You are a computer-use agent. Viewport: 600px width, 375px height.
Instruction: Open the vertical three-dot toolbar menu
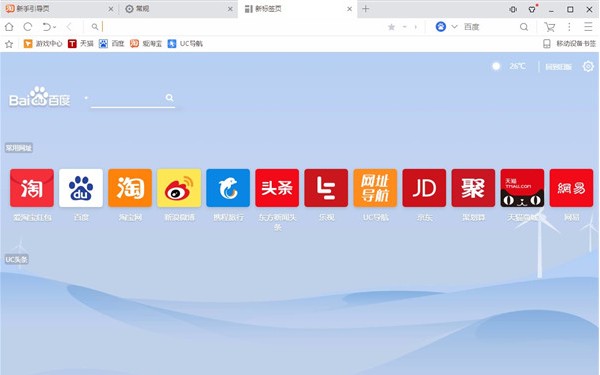pyautogui.click(x=569, y=27)
